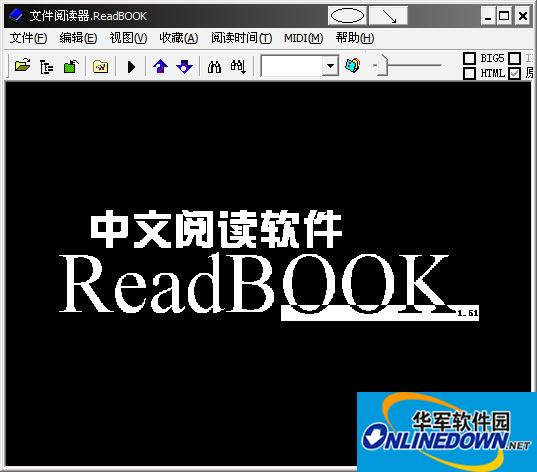Open the 帮助(H) menu
This screenshot has height=472, width=537.
click(354, 38)
